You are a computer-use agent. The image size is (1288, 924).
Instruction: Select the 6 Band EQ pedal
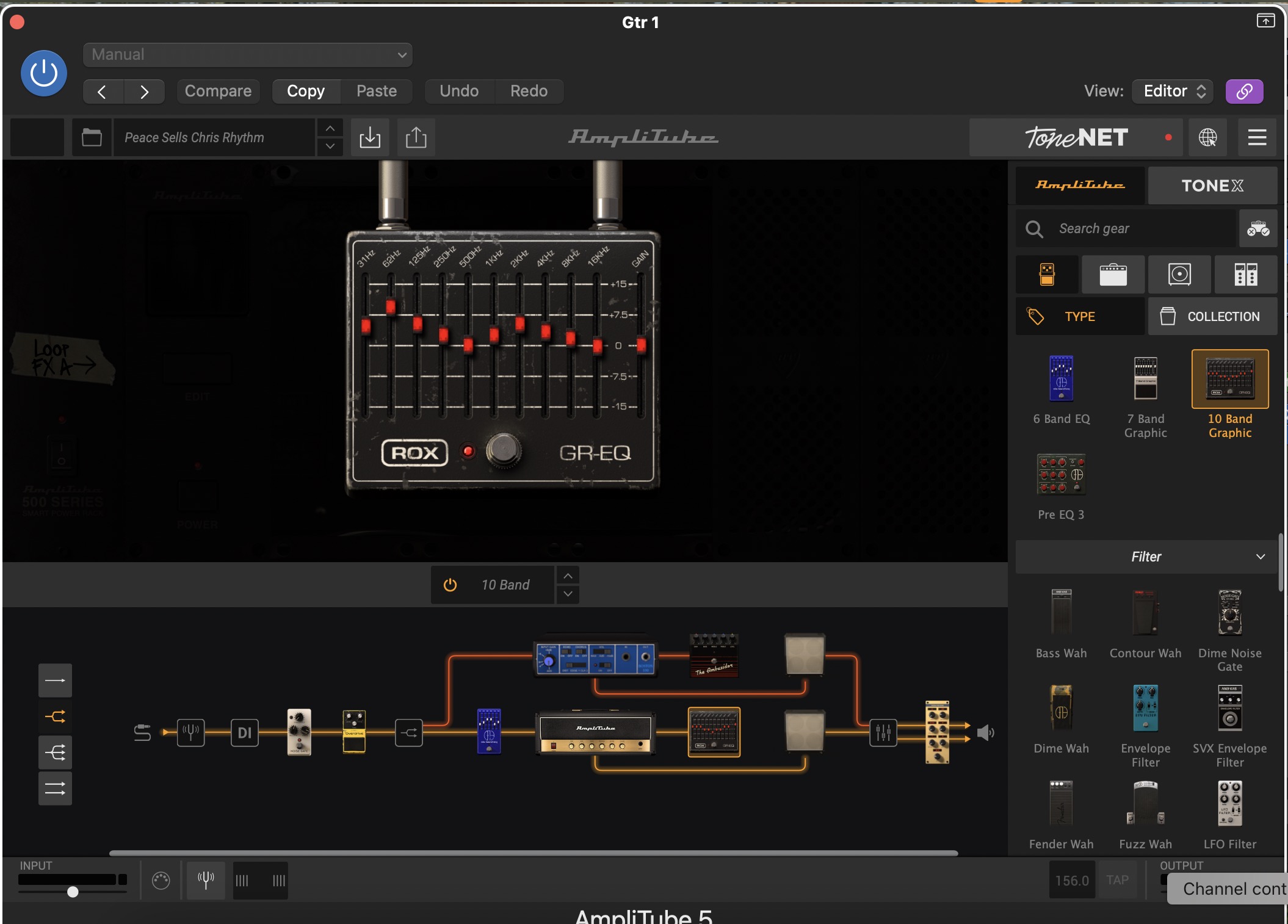(x=1062, y=378)
